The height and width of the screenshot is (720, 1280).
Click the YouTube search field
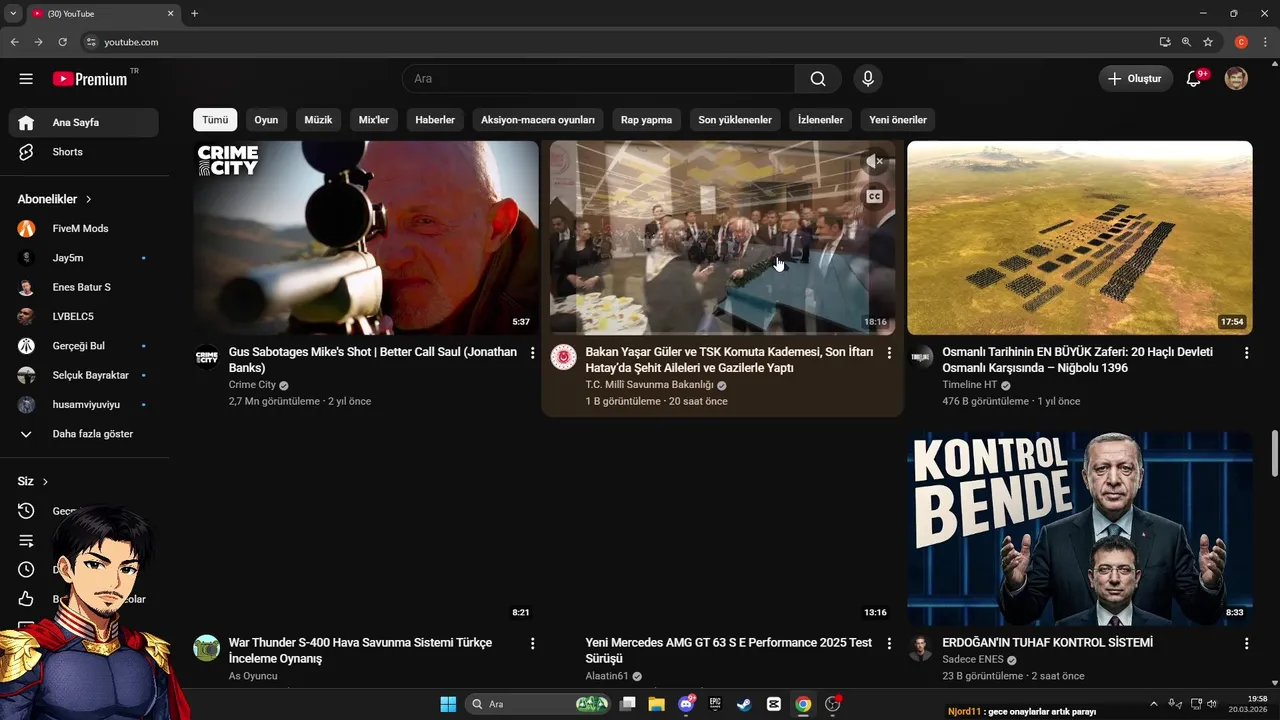[x=598, y=79]
